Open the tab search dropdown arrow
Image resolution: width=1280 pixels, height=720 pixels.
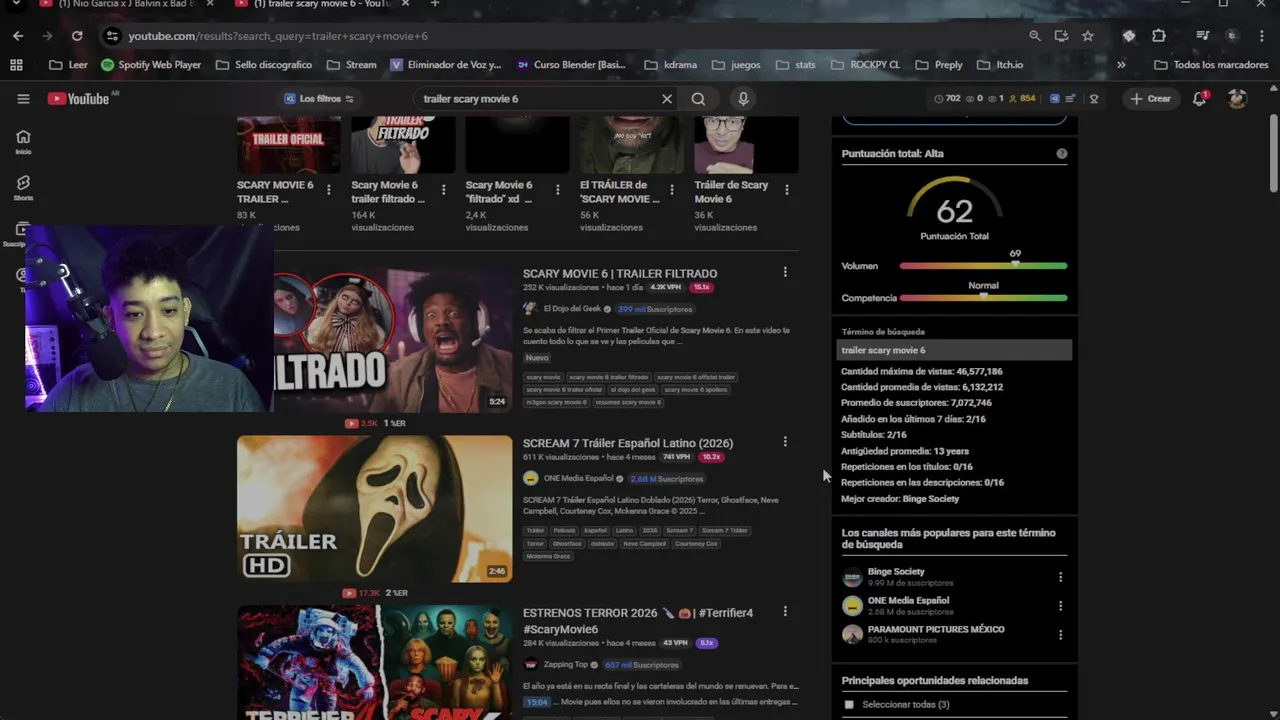16,4
